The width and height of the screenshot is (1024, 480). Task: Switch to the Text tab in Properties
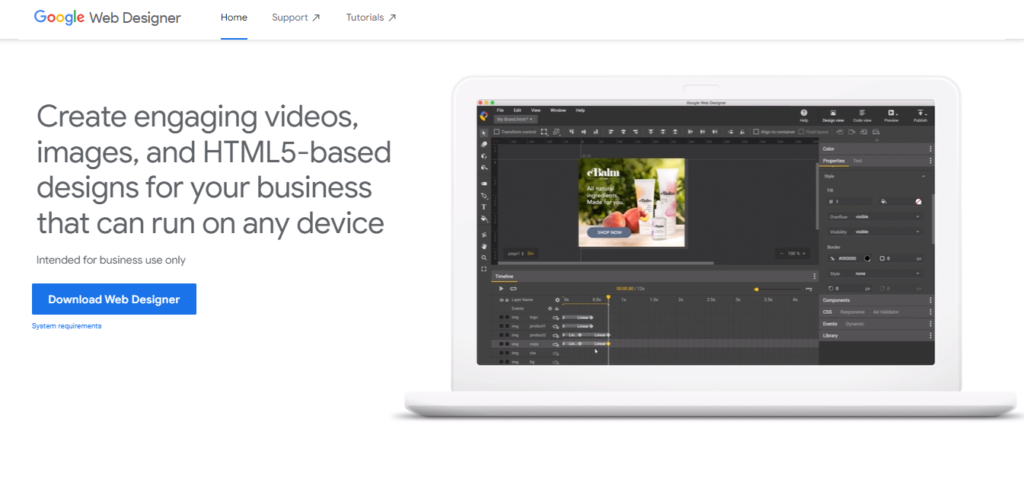tap(857, 161)
